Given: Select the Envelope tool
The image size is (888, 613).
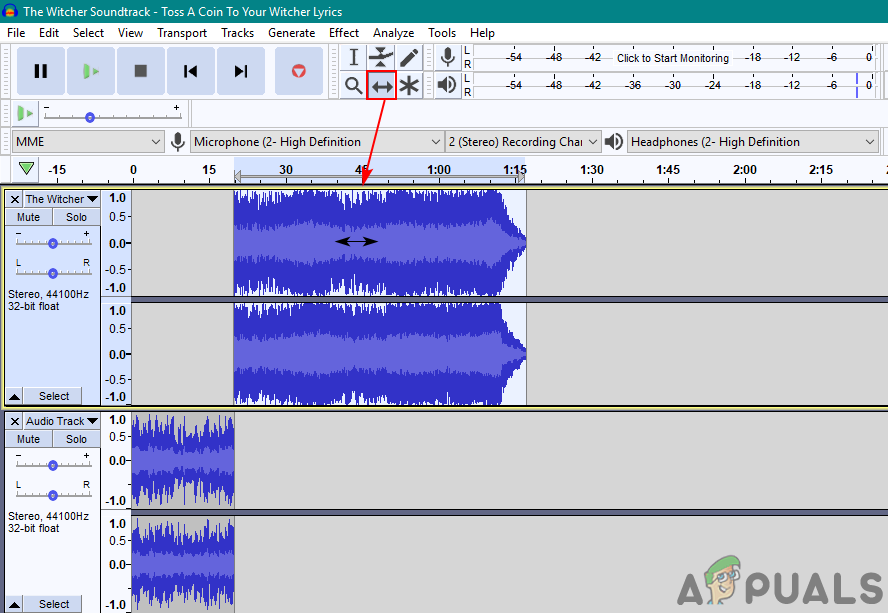Looking at the screenshot, I should [x=381, y=57].
